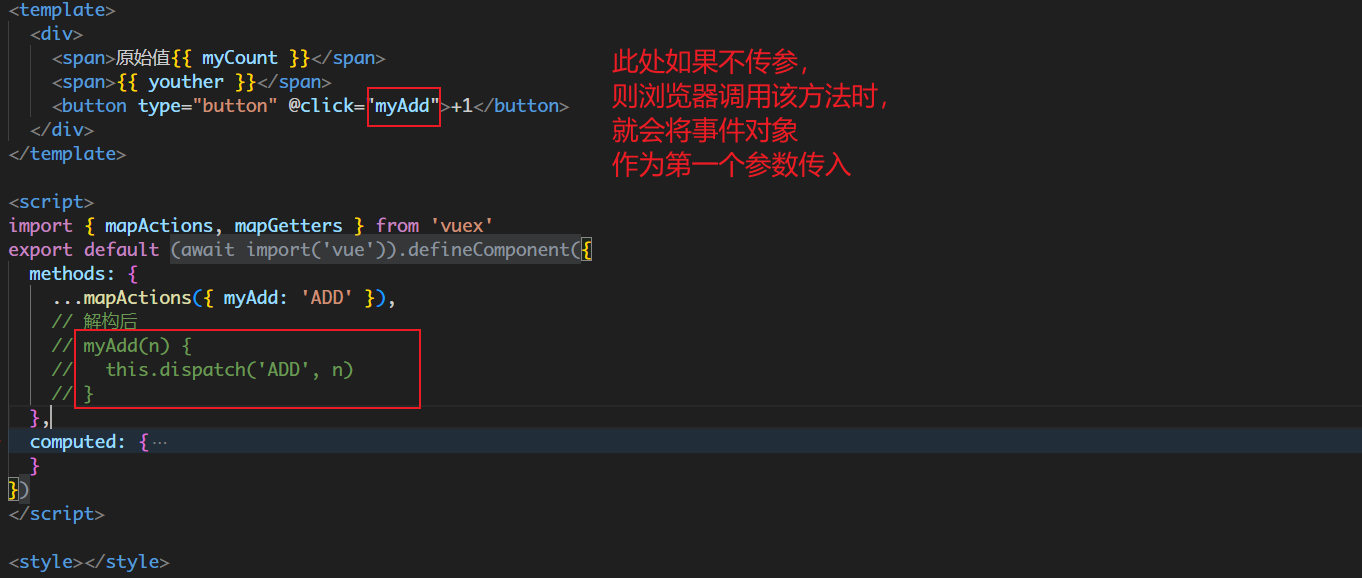Image resolution: width=1362 pixels, height=578 pixels.
Task: Click the opening style tag
Action: point(45,562)
